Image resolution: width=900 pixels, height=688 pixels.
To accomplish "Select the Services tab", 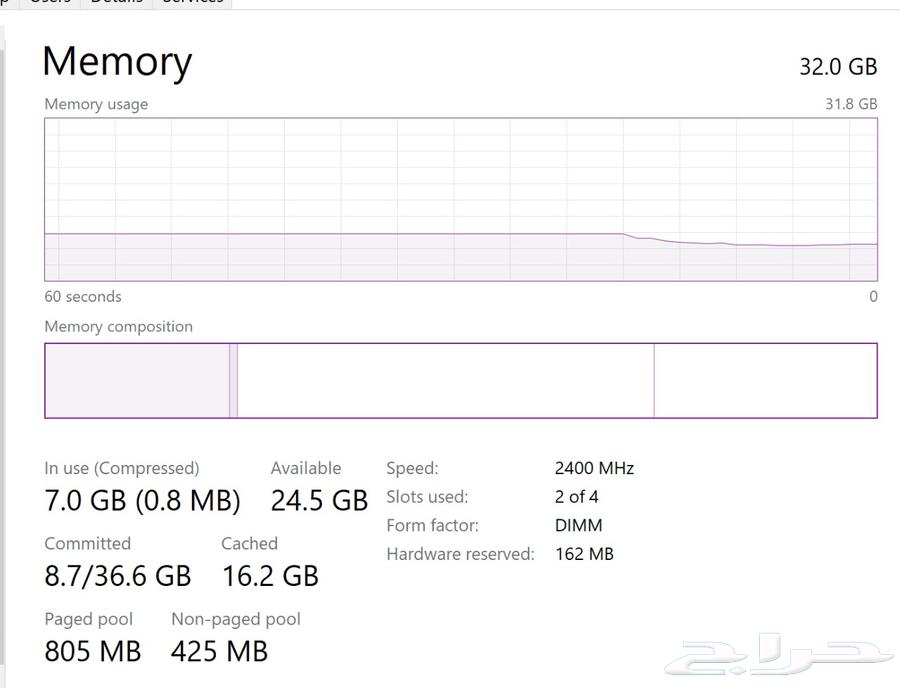I will 192,3.
